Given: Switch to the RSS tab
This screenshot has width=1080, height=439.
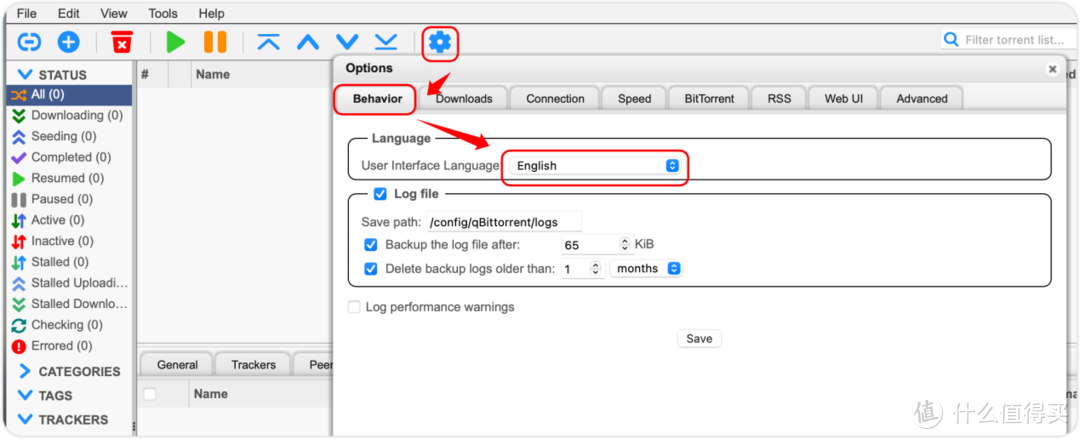Looking at the screenshot, I should coord(779,99).
